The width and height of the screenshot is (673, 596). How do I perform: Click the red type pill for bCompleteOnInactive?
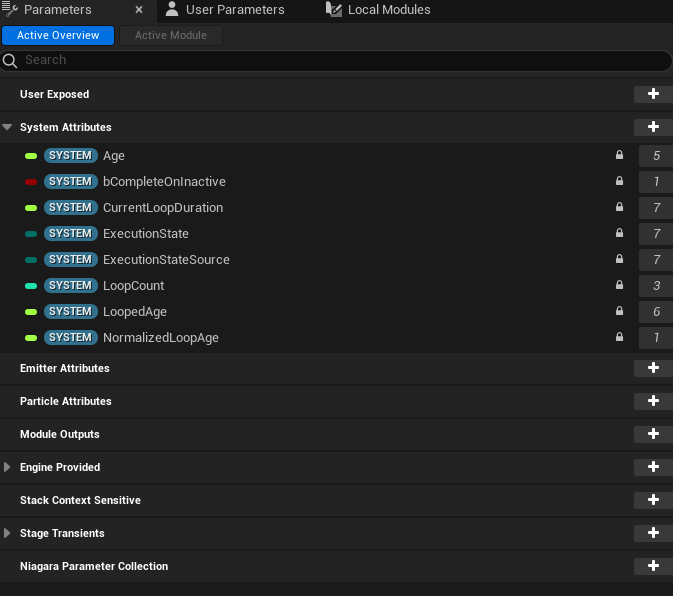[31, 182]
